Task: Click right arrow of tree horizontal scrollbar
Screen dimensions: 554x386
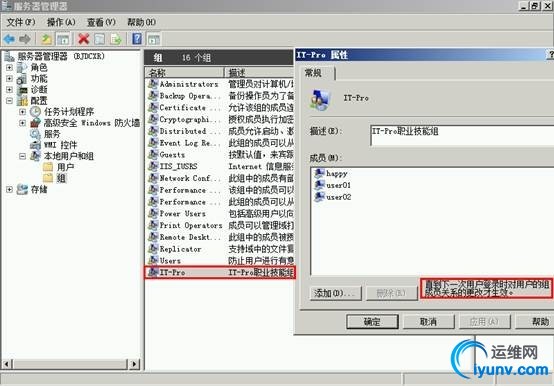Action: click(x=134, y=364)
